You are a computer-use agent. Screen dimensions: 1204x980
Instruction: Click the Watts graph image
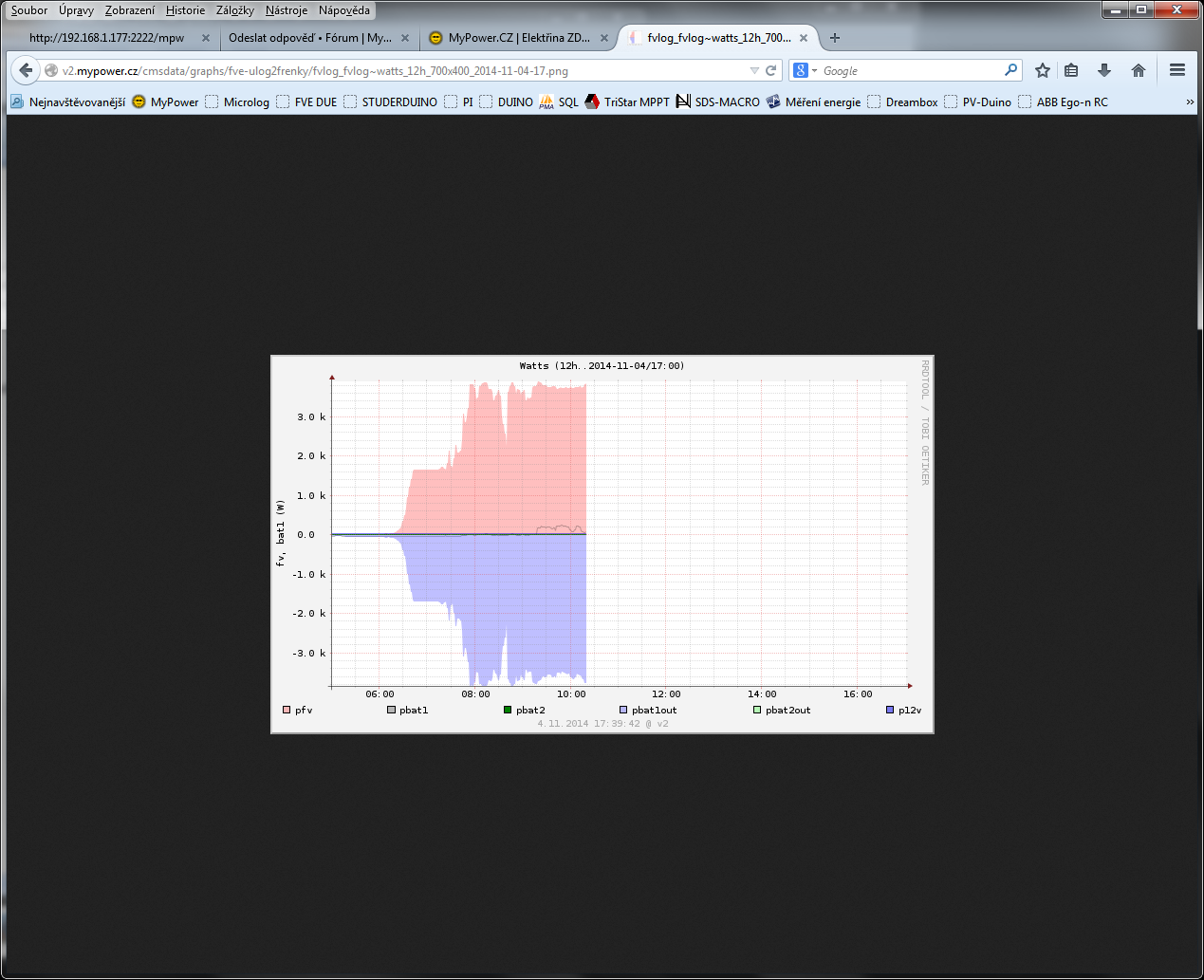(x=602, y=545)
